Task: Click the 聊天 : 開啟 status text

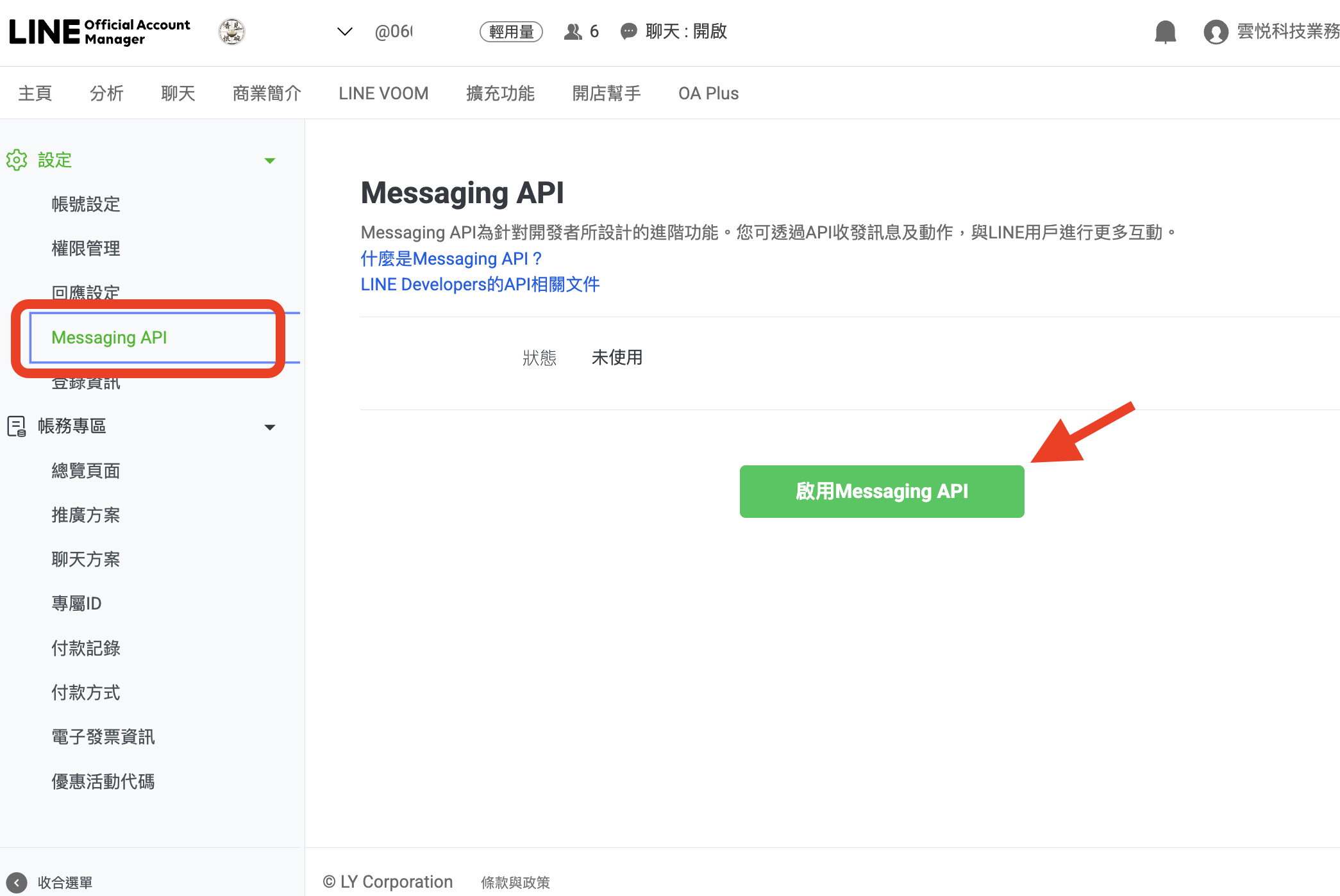Action: (x=686, y=31)
